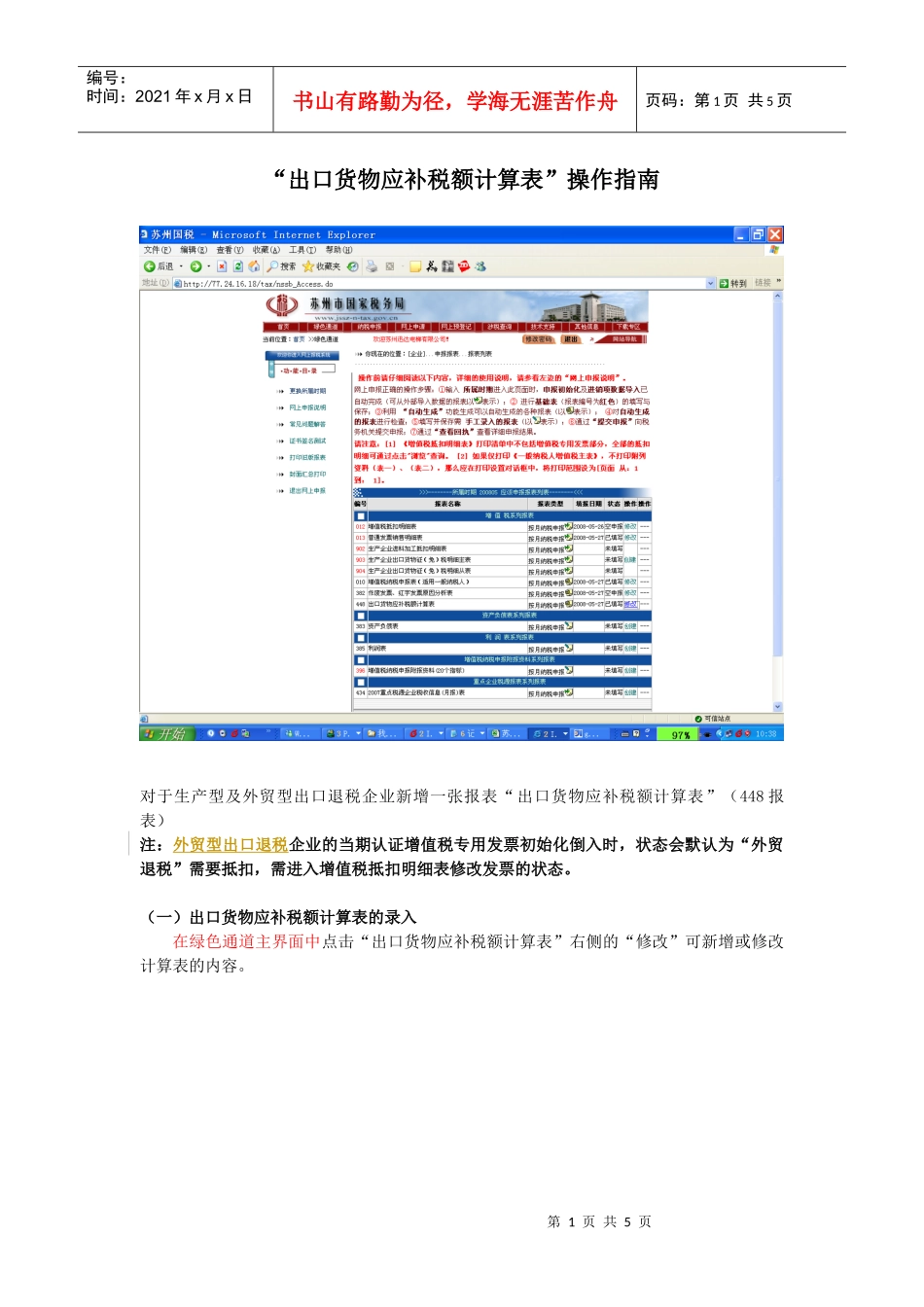Screen dimensions: 924x1307
Task: Click the IE Forward arrow icon
Action: pos(195,265)
